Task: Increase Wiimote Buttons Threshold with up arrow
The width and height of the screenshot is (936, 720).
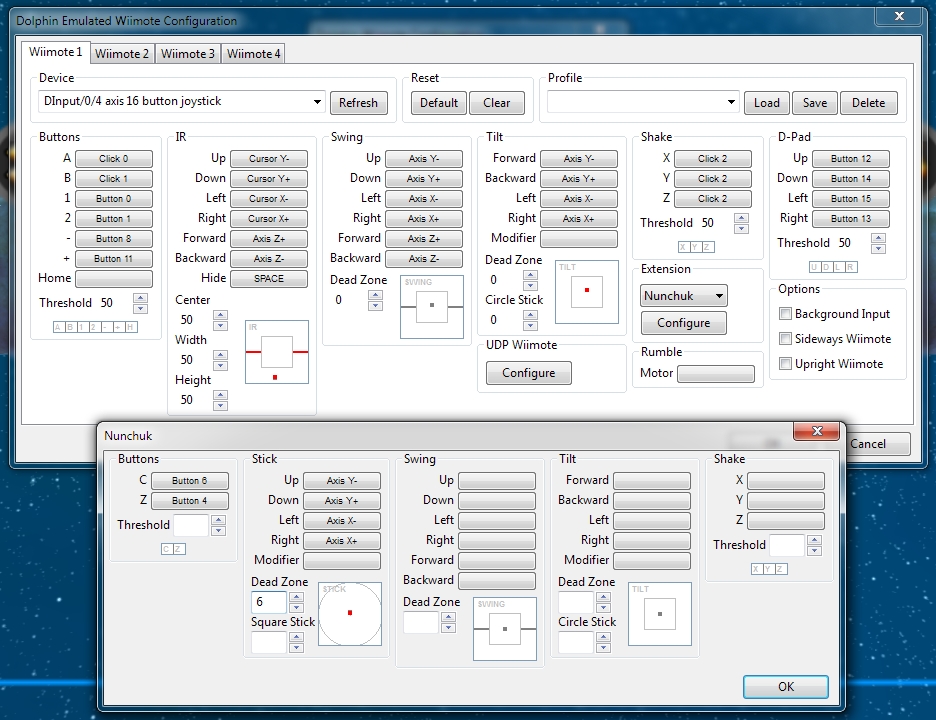Action: pos(140,298)
